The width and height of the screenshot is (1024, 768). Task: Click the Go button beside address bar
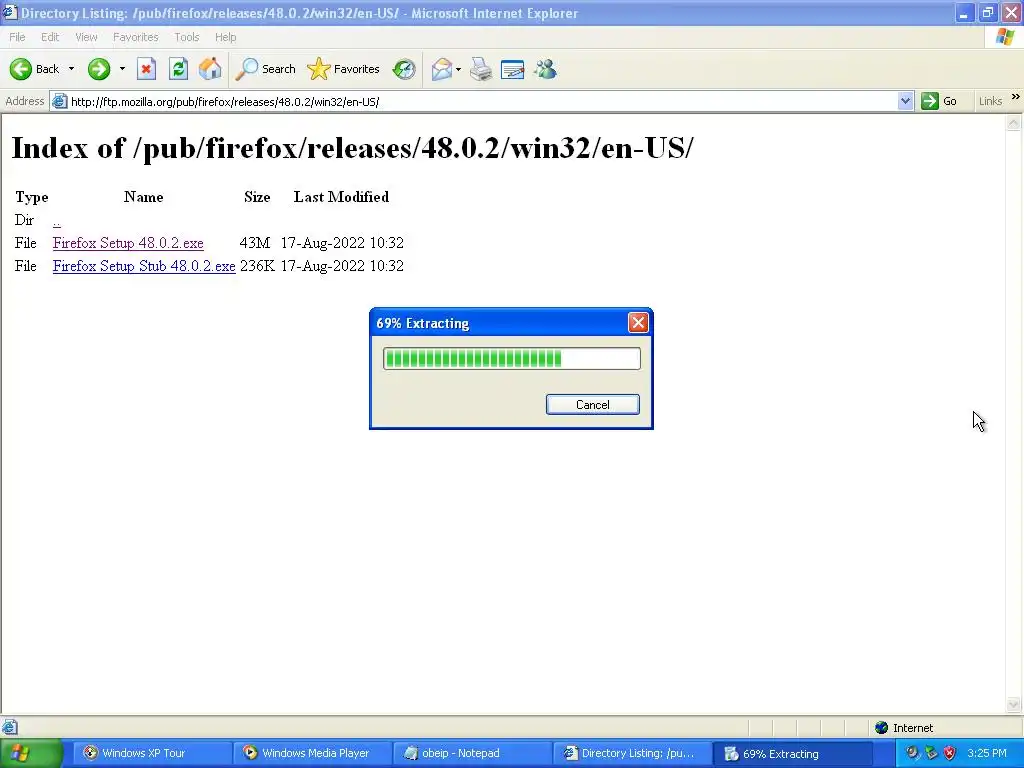(939, 101)
